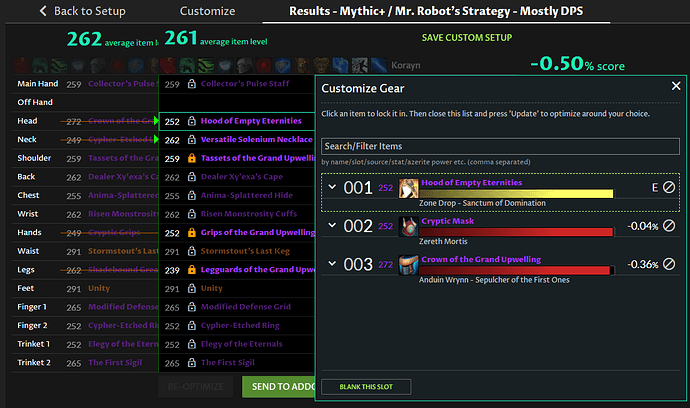Image resolution: width=690 pixels, height=408 pixels.
Task: Exclude Cryptic Mask with its ban icon
Action: tap(669, 226)
